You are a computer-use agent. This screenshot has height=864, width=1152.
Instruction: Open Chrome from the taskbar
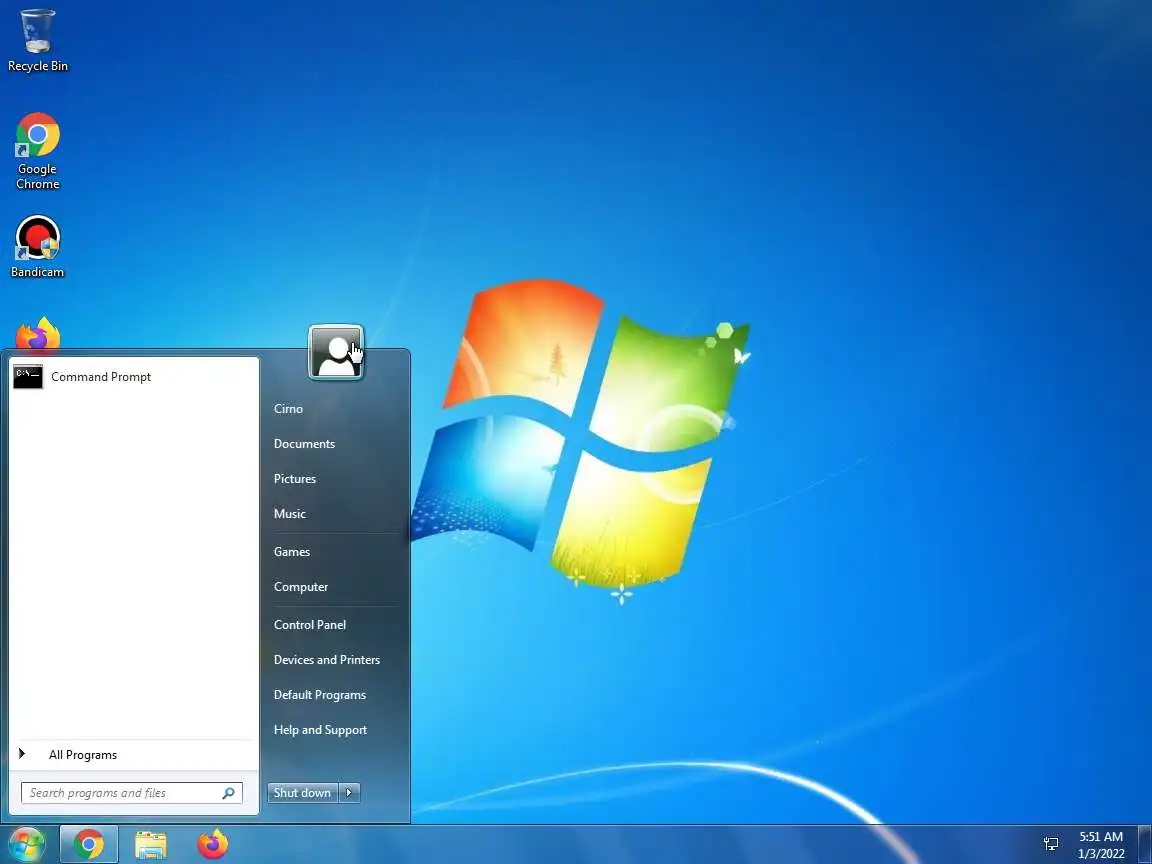[88, 845]
